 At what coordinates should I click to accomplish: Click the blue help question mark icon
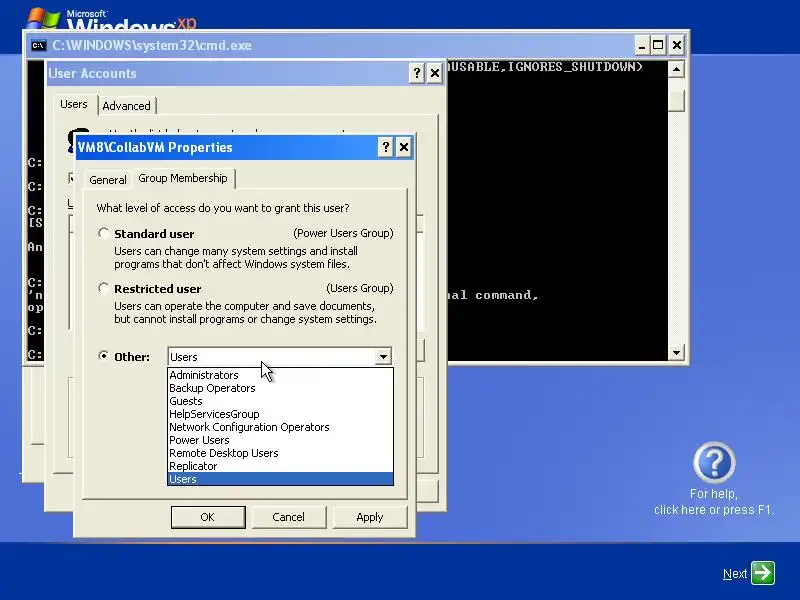pyautogui.click(x=714, y=463)
